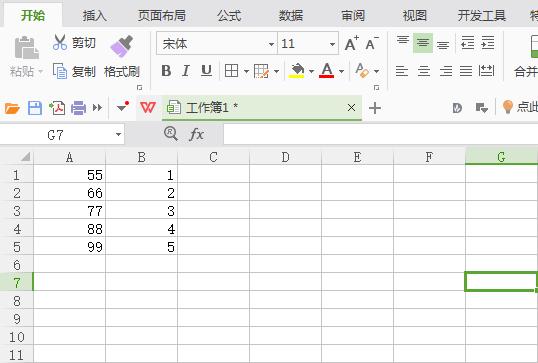Click the select all corner triangle
The image size is (538, 363).
[25, 157]
